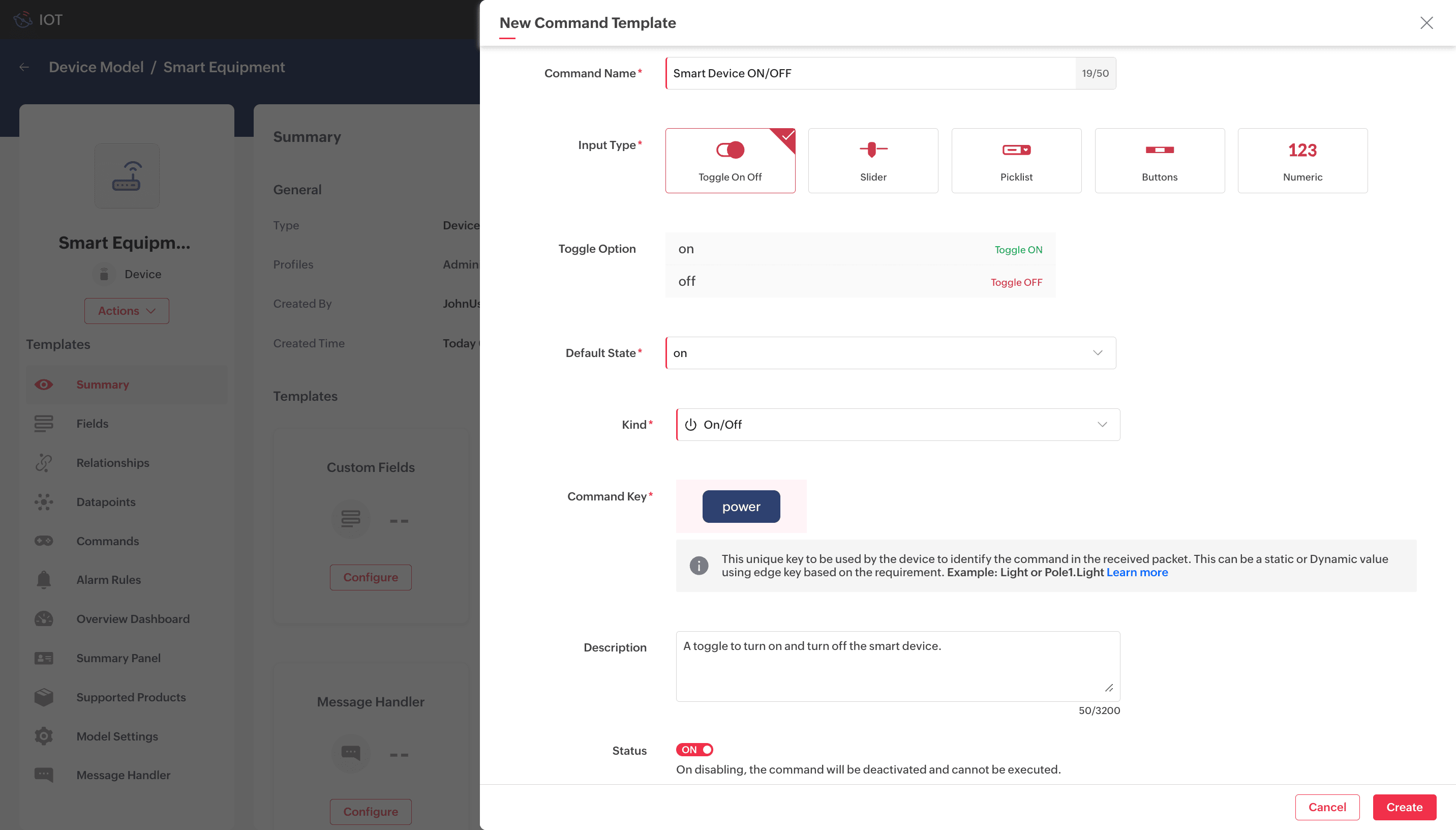This screenshot has height=830, width=1456.
Task: Click the Alarm Rules bell icon
Action: click(x=43, y=580)
